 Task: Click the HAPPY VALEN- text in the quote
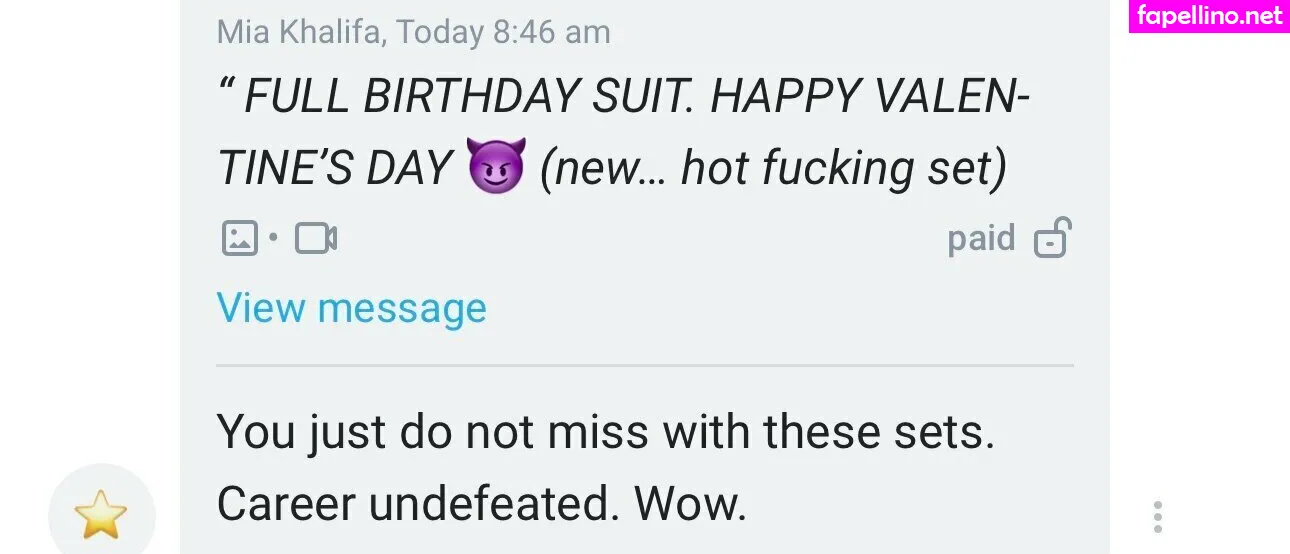871,97
